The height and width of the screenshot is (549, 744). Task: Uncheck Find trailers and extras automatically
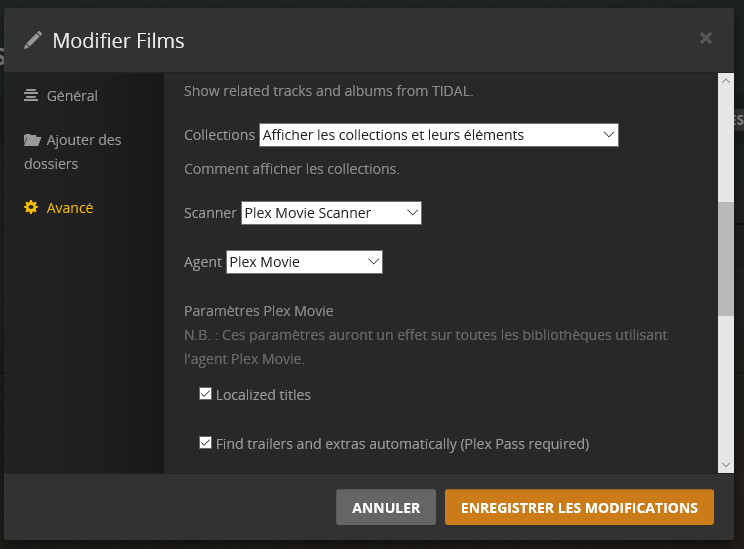[x=206, y=442]
